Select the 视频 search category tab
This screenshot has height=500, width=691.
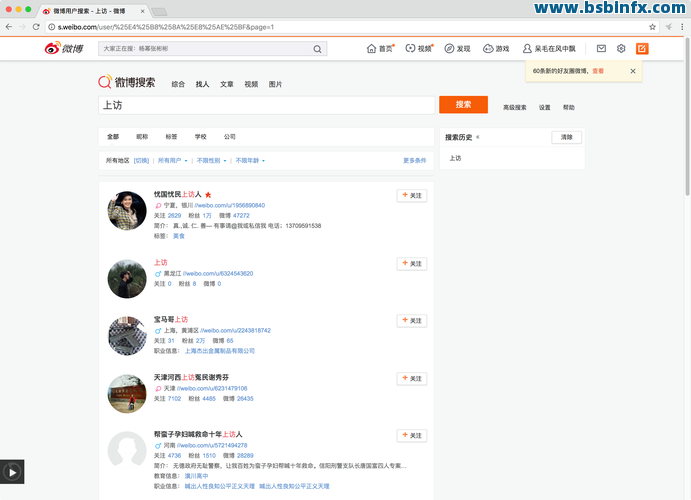coord(251,84)
